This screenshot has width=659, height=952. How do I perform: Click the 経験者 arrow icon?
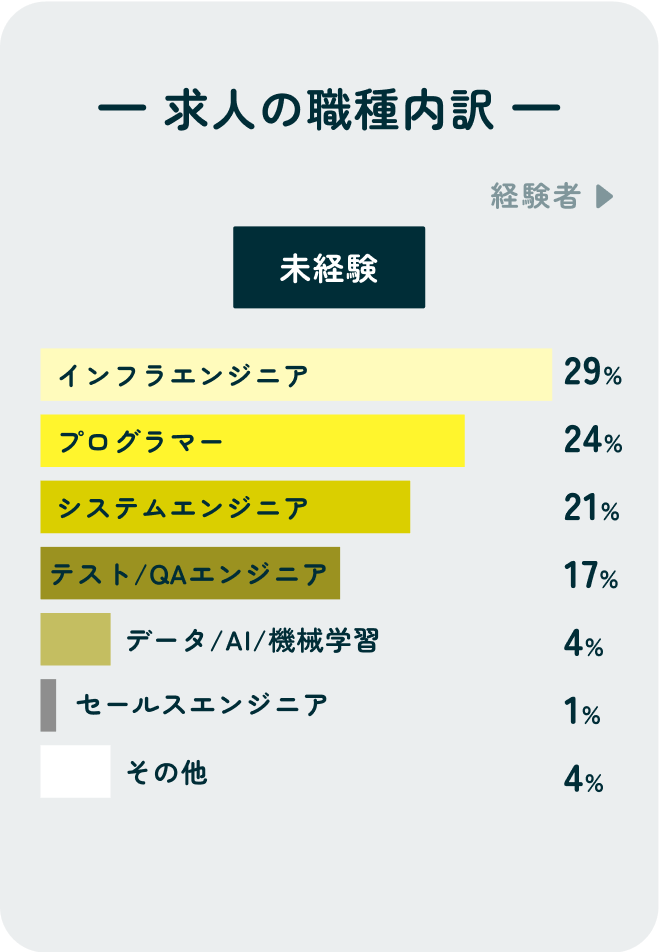point(604,196)
